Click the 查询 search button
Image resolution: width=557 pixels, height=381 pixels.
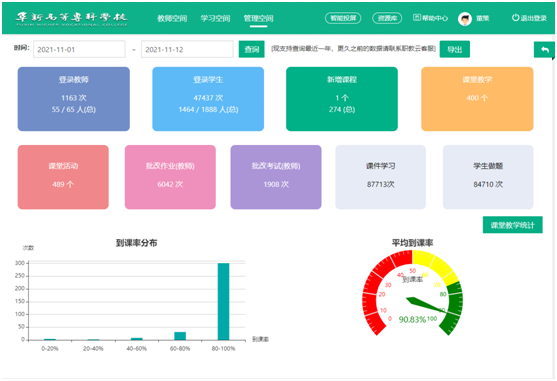click(252, 49)
